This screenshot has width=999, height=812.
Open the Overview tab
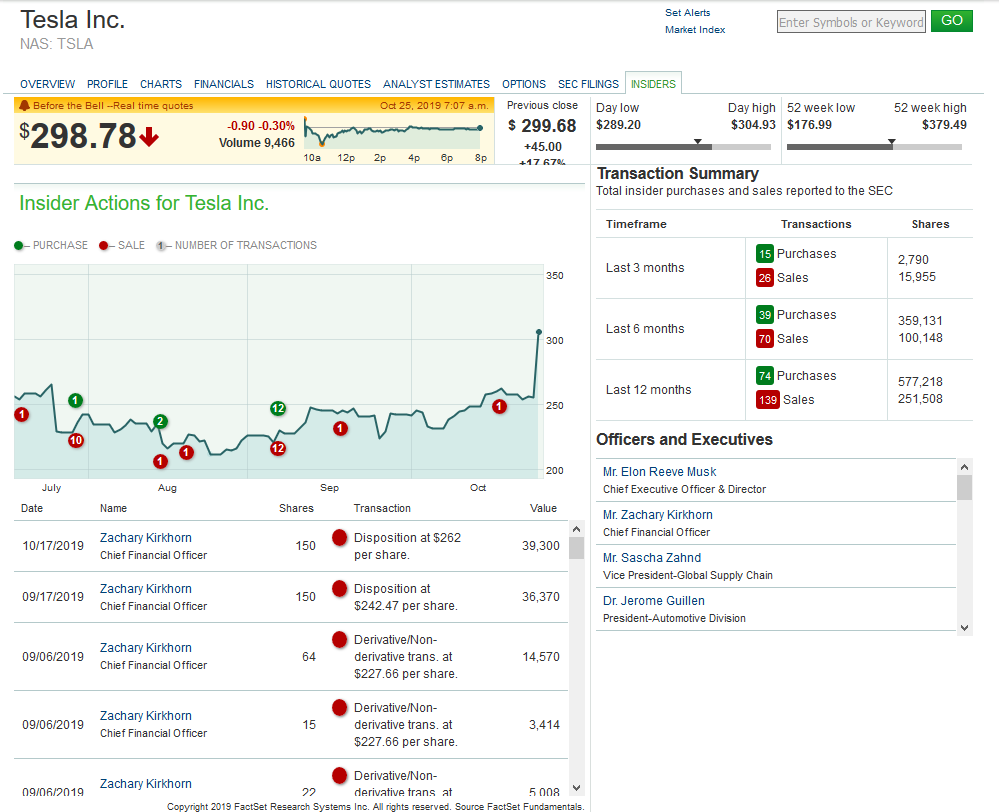[x=47, y=84]
